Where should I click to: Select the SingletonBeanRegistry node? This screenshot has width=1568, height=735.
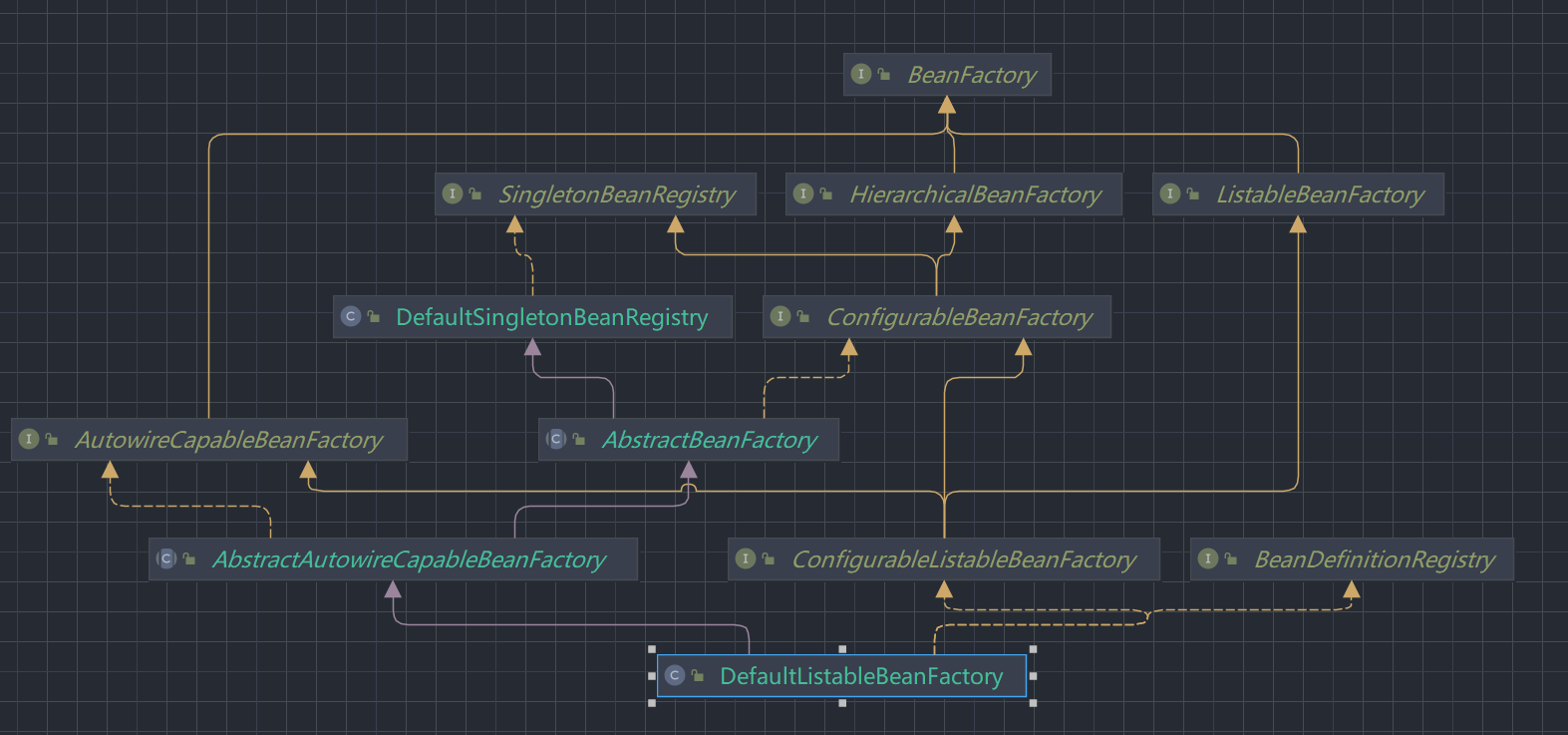tap(596, 194)
